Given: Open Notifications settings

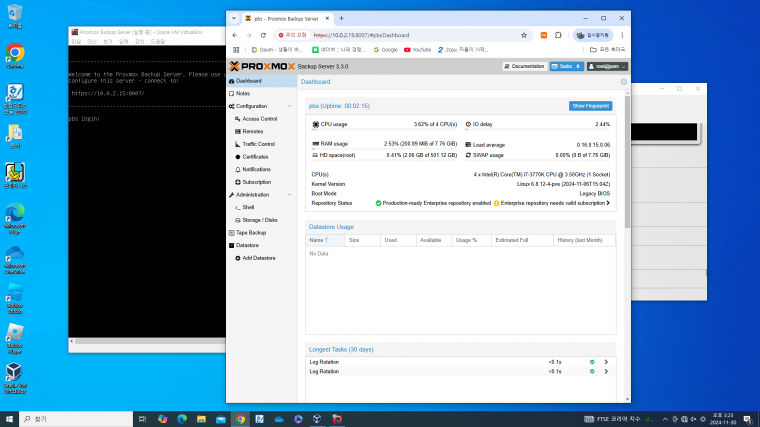Looking at the screenshot, I should click(256, 169).
